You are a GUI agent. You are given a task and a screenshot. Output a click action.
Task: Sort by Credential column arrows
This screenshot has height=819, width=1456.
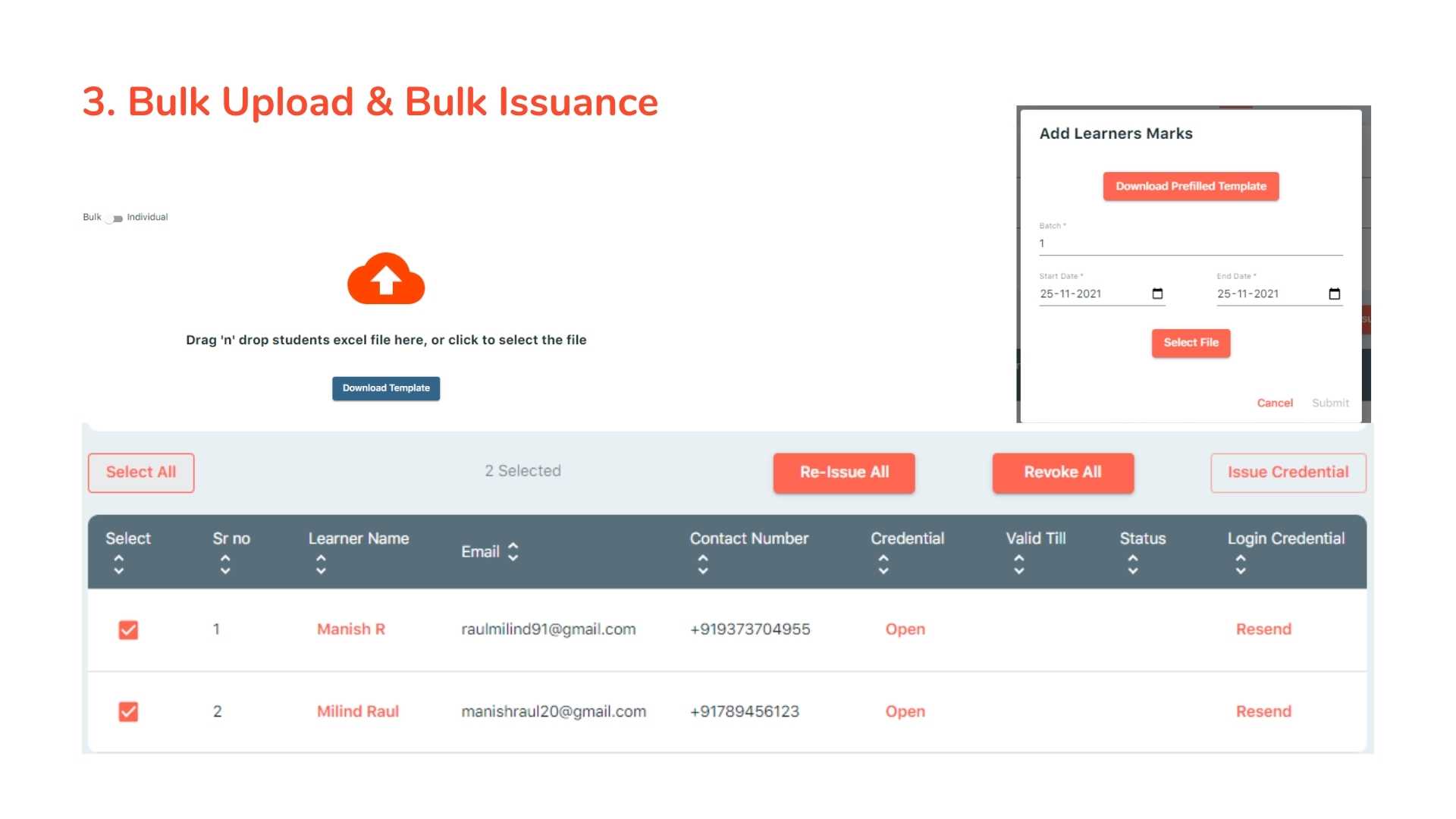[x=883, y=563]
